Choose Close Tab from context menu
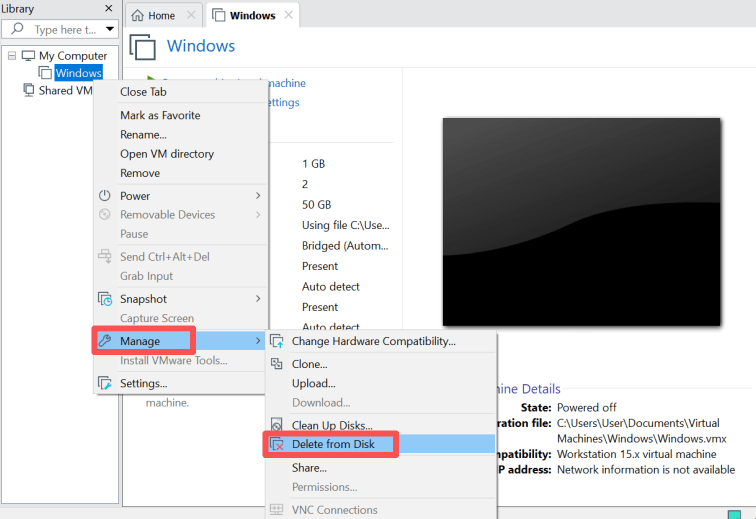This screenshot has height=519, width=756. coord(180,92)
